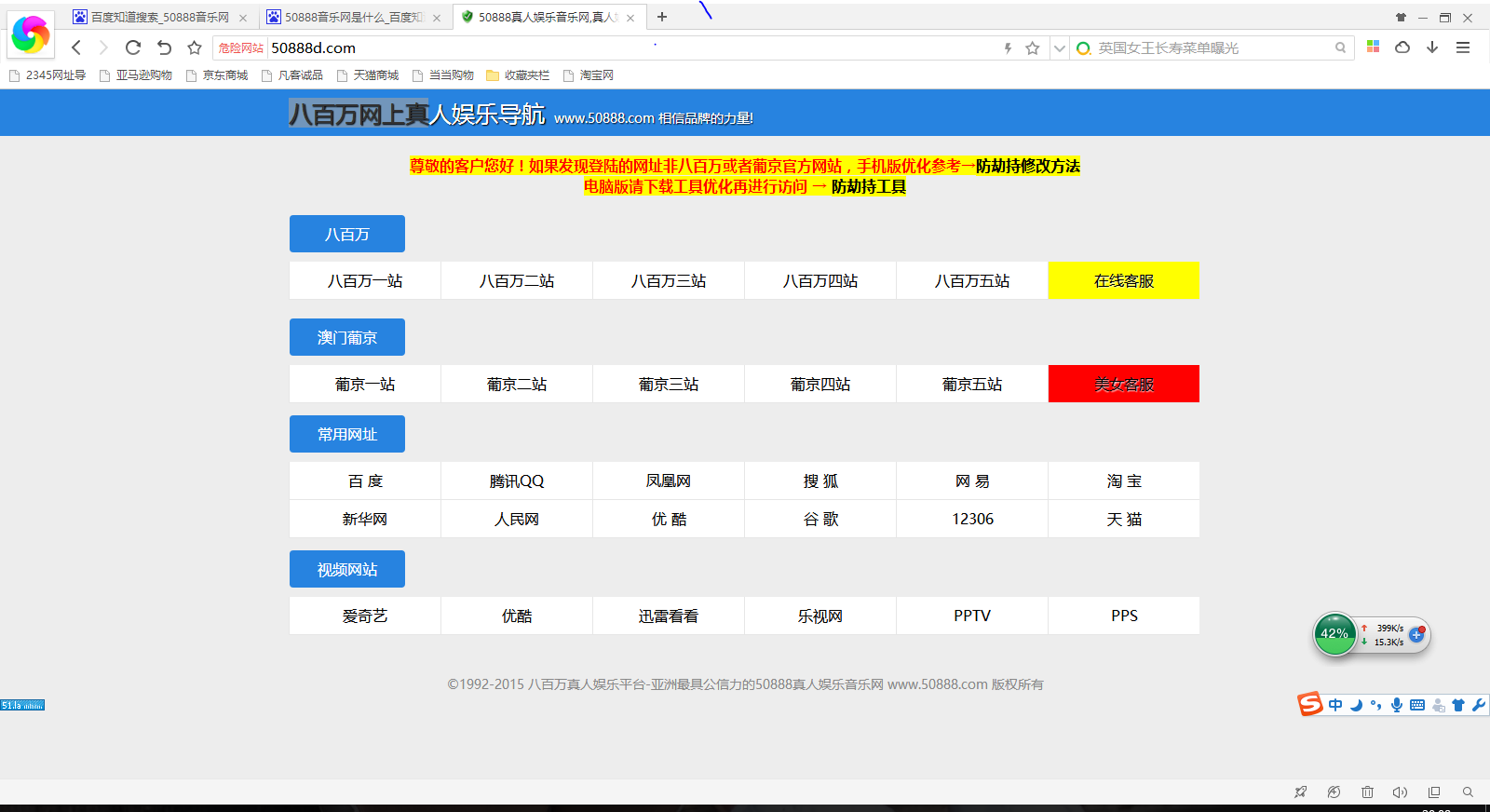1490x812 pixels.
Task: Open the 凡客诚品 bookmark
Action: coord(292,75)
